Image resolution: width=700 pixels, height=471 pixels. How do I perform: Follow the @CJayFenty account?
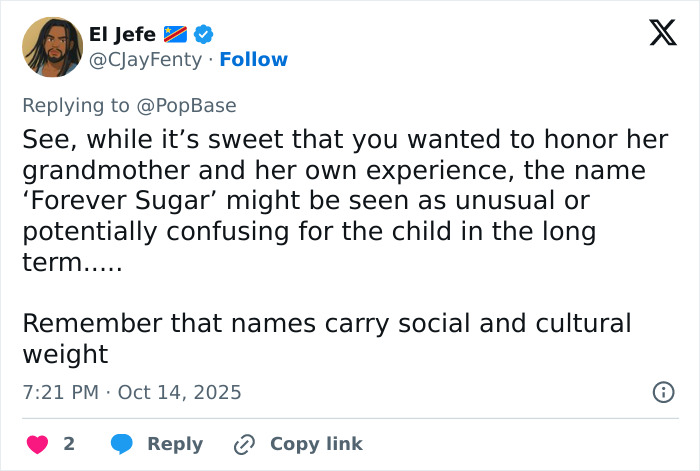253,60
